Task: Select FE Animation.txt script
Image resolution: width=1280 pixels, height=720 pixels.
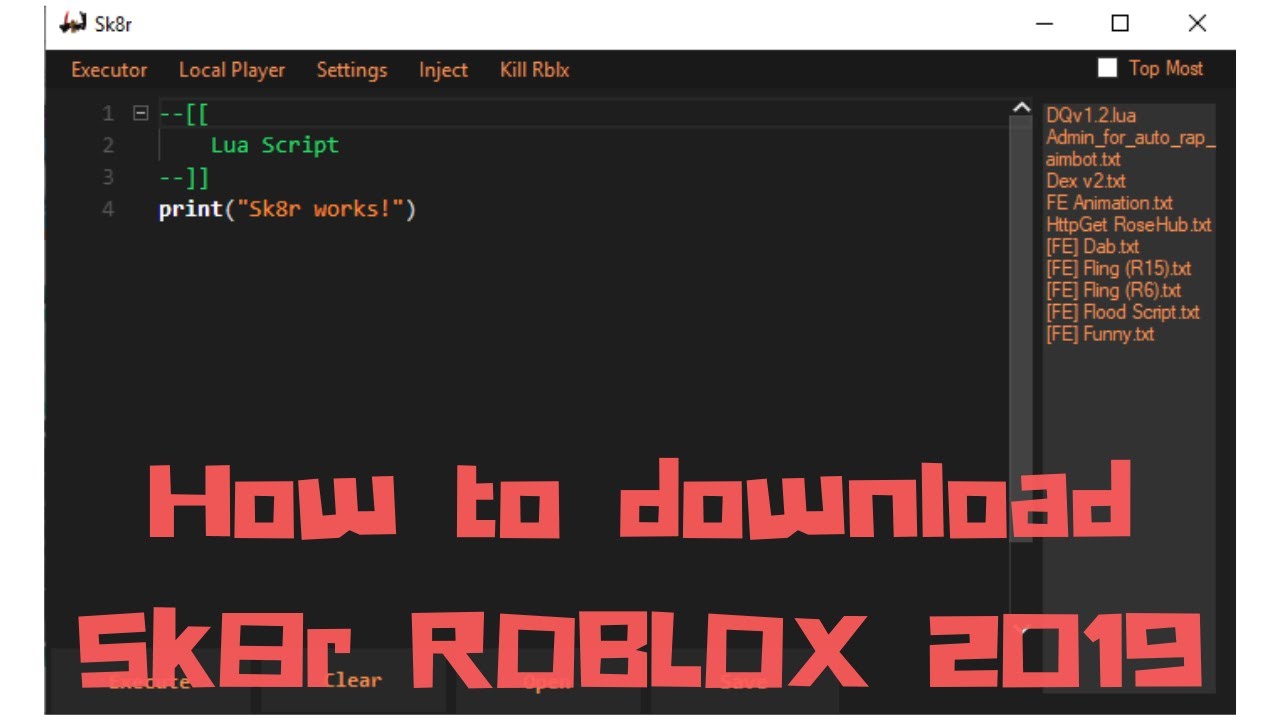Action: (x=1109, y=203)
